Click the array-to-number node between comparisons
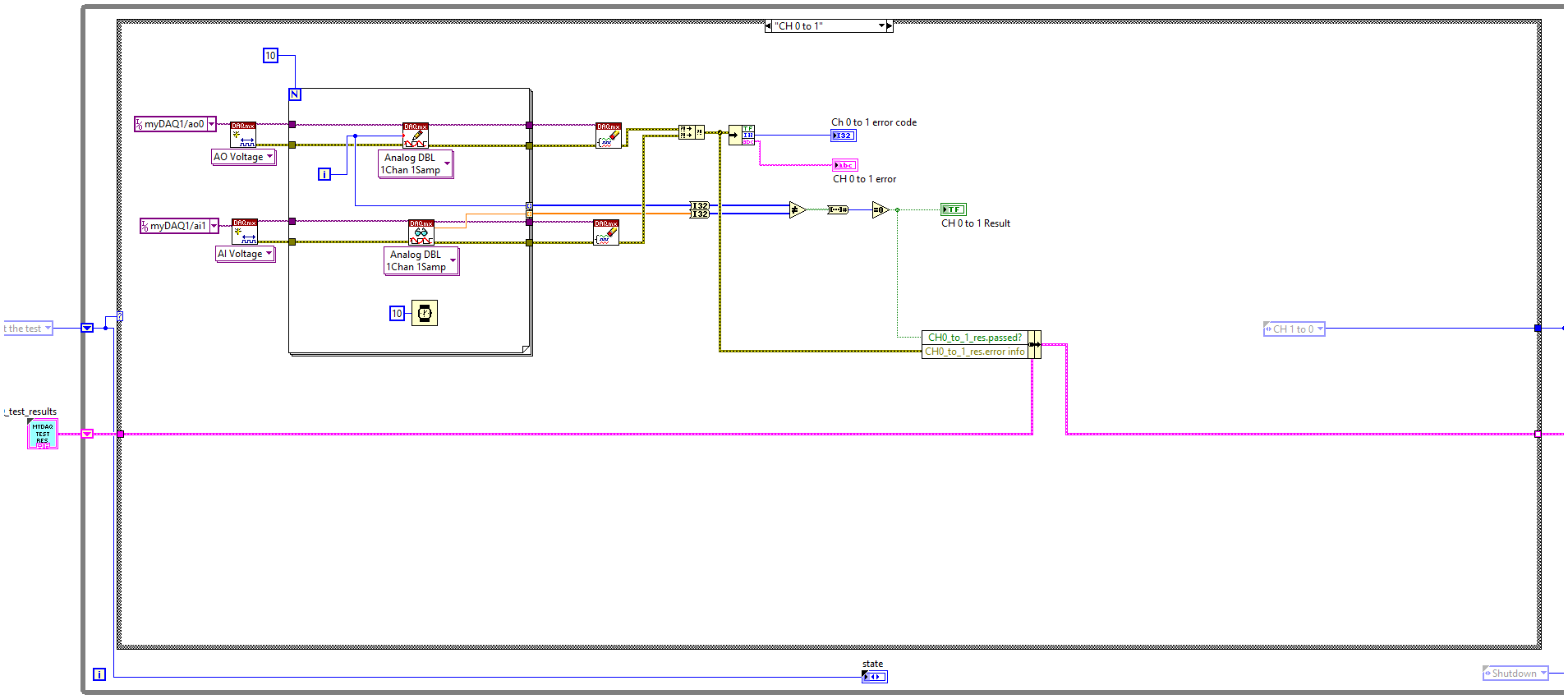This screenshot has width=1568, height=699. point(838,209)
